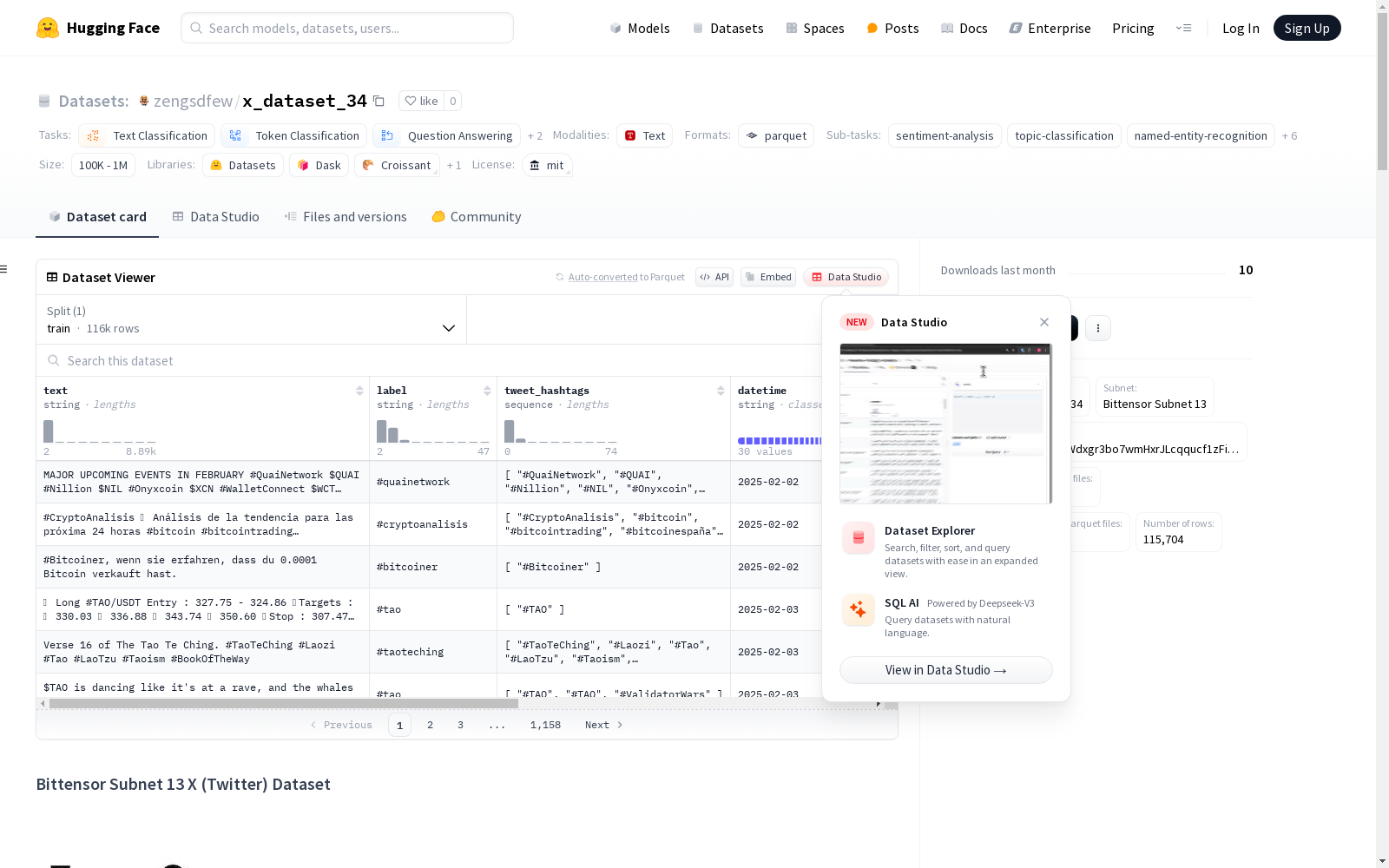This screenshot has height=868, width=1389.
Task: Click the Sign Up button
Action: click(x=1307, y=28)
